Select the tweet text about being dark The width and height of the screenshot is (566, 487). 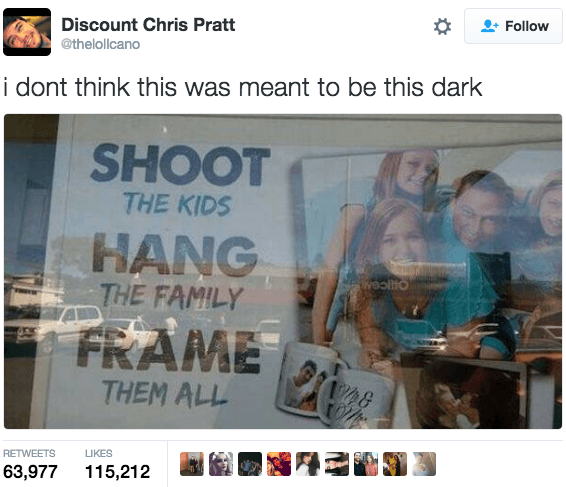click(x=243, y=87)
